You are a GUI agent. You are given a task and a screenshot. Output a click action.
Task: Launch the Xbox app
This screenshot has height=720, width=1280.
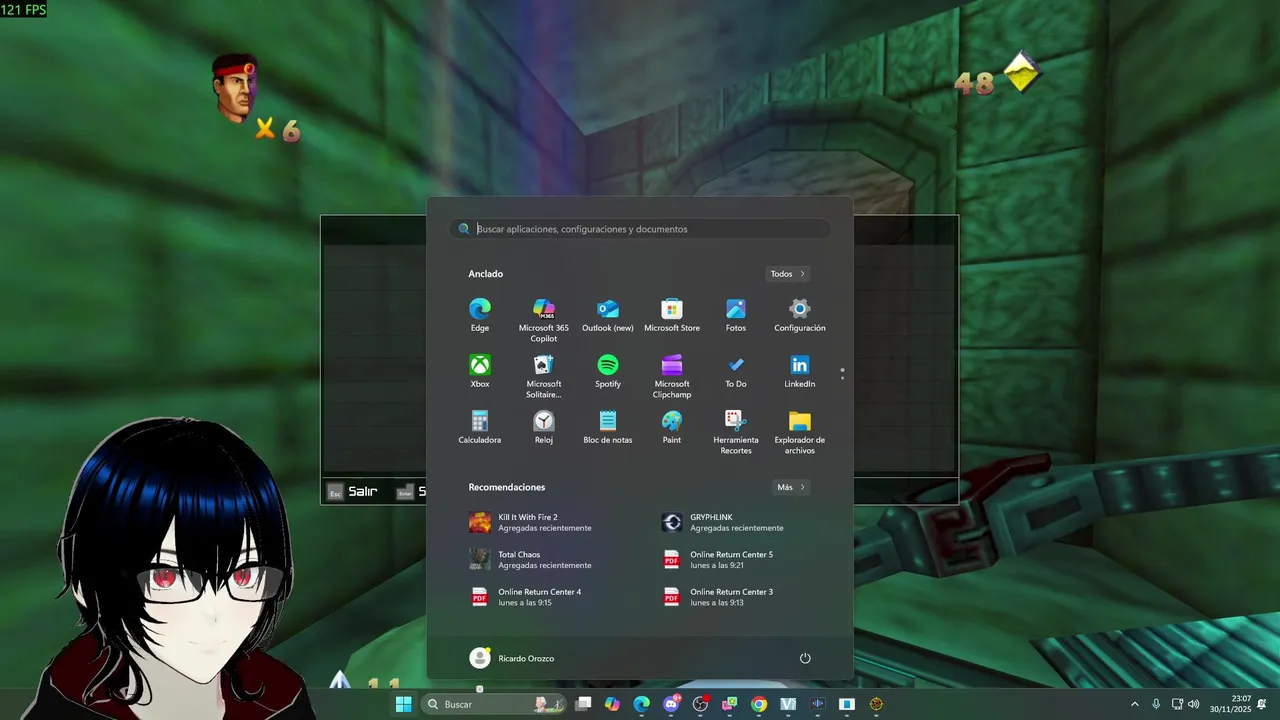(x=480, y=371)
